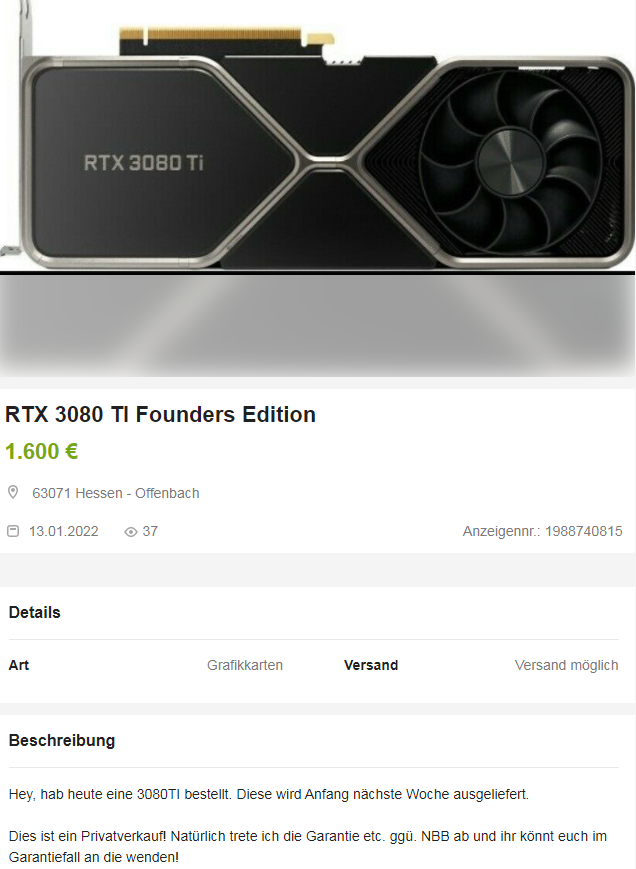Click the calendar date icon
The image size is (636, 869).
point(13,531)
